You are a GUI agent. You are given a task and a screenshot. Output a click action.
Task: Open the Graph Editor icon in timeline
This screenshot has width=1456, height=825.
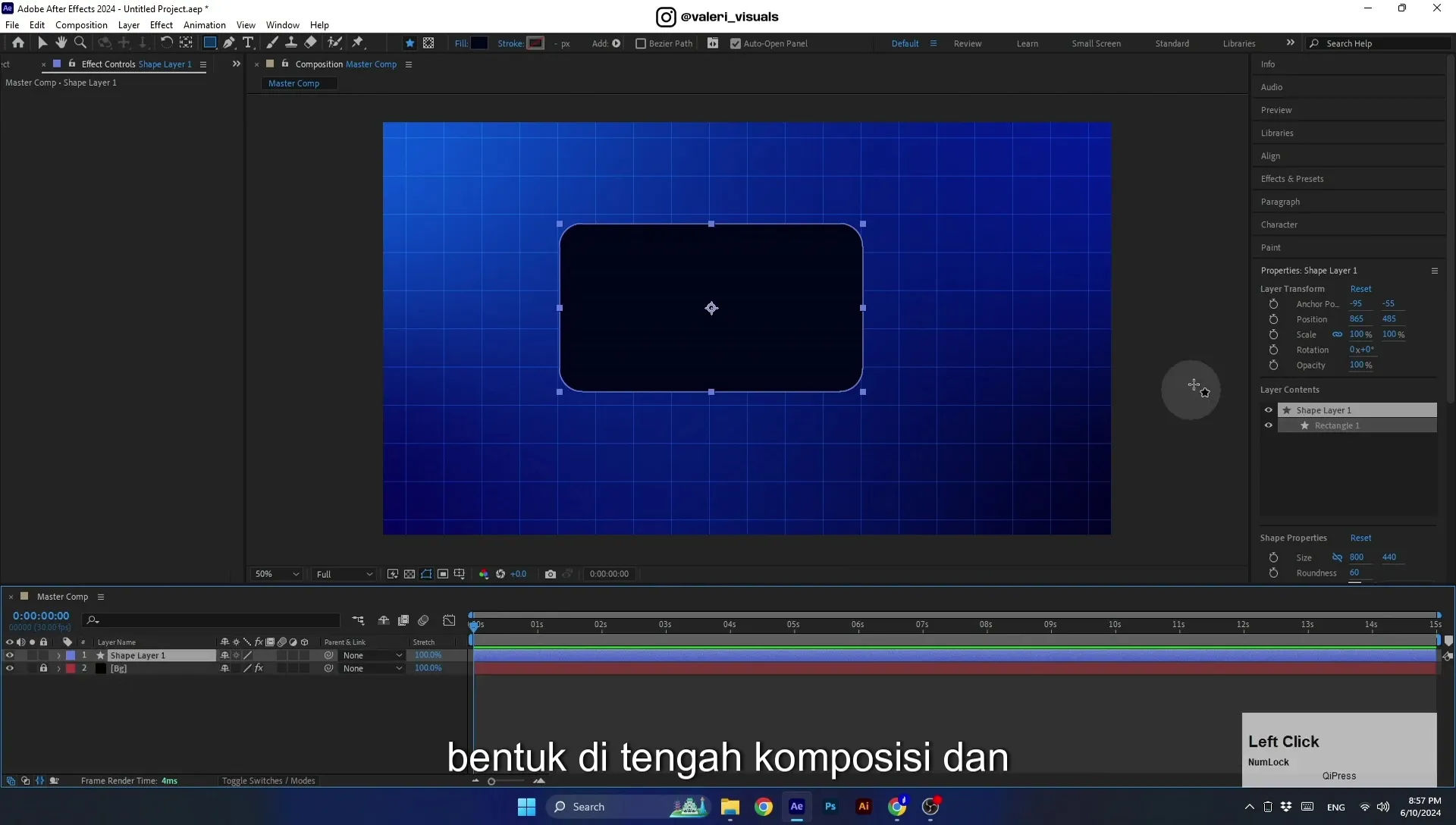pos(449,620)
